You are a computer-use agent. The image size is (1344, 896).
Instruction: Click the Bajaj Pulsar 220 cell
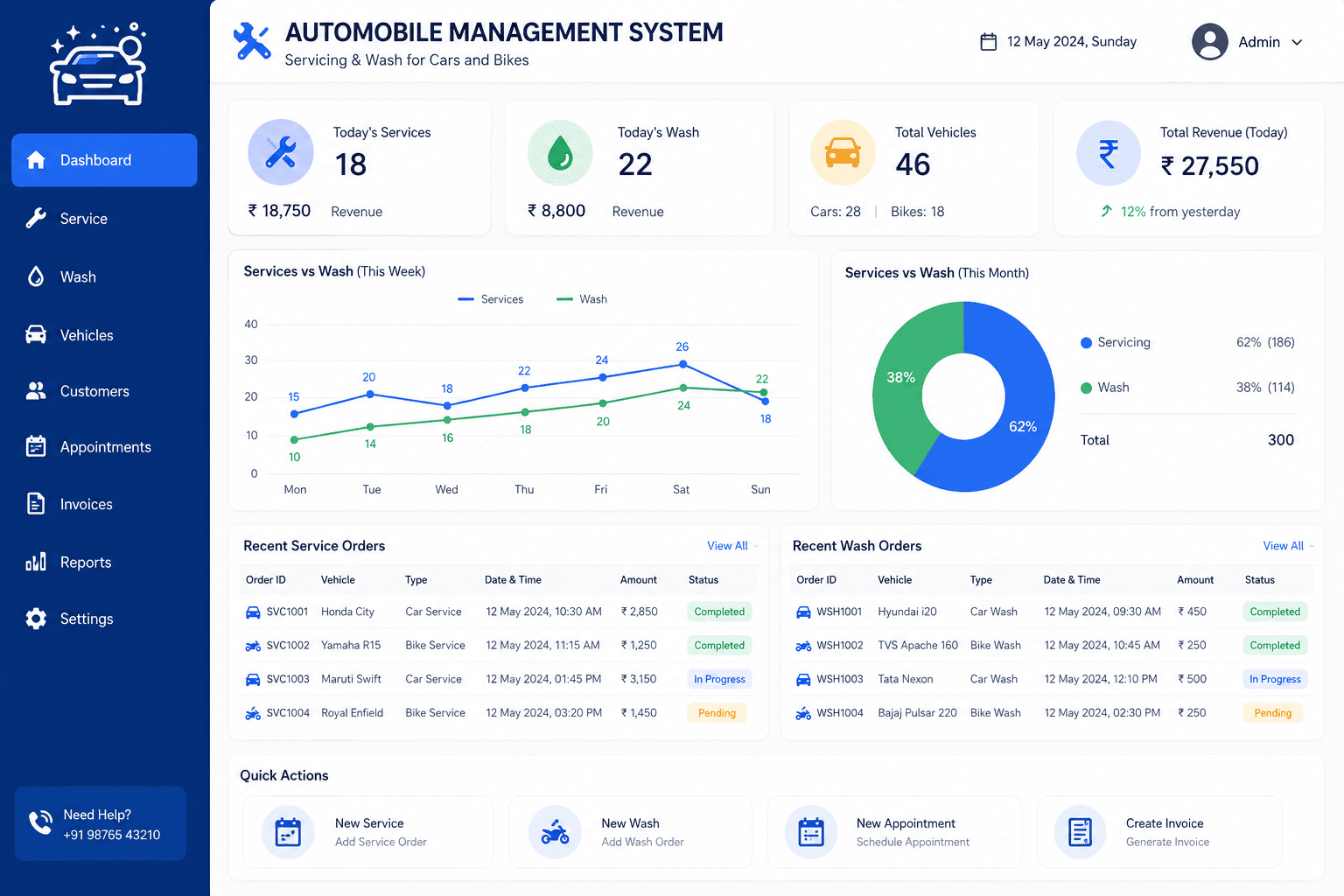click(x=917, y=713)
